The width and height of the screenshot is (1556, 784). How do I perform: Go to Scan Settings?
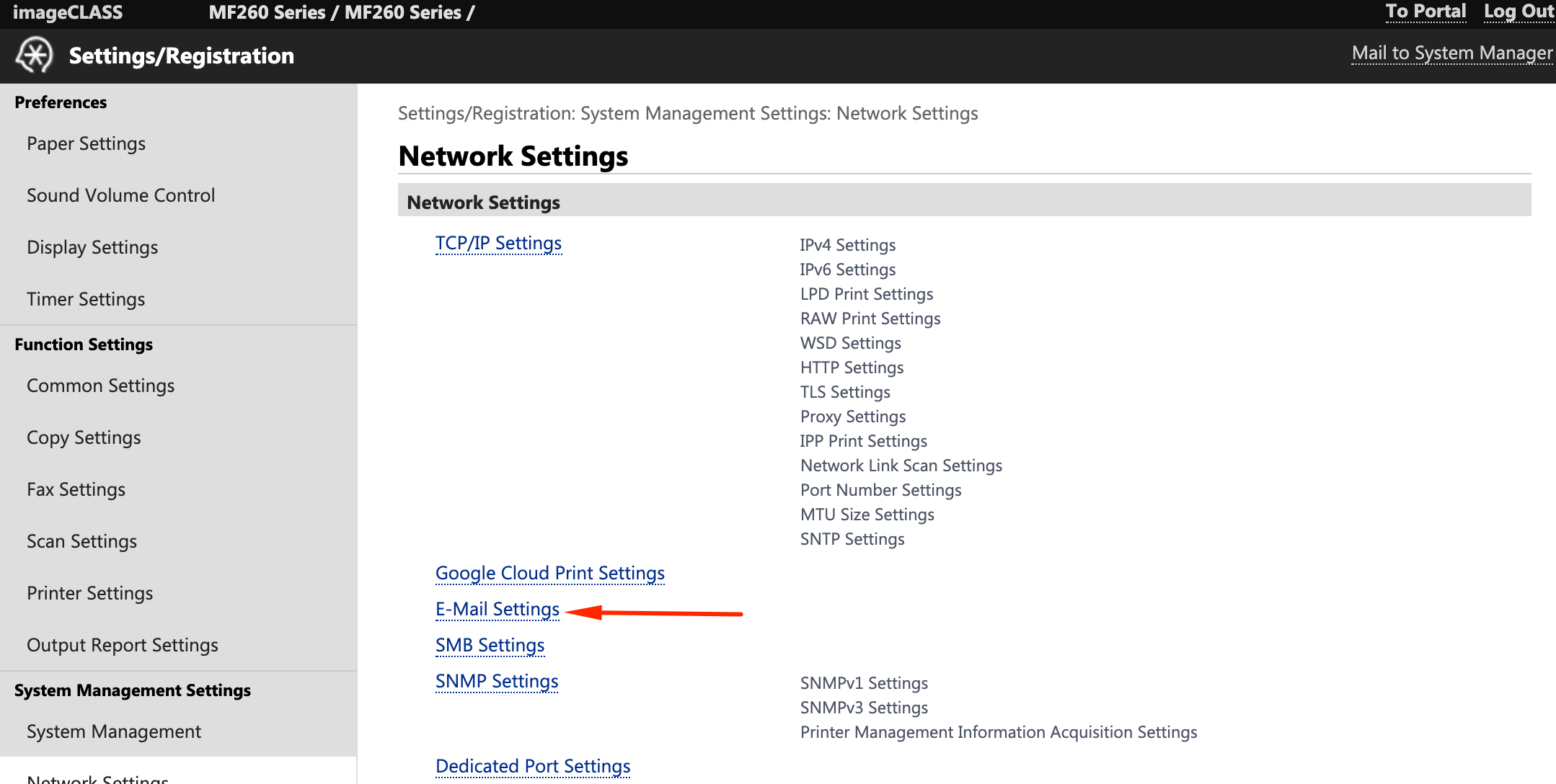(x=81, y=541)
